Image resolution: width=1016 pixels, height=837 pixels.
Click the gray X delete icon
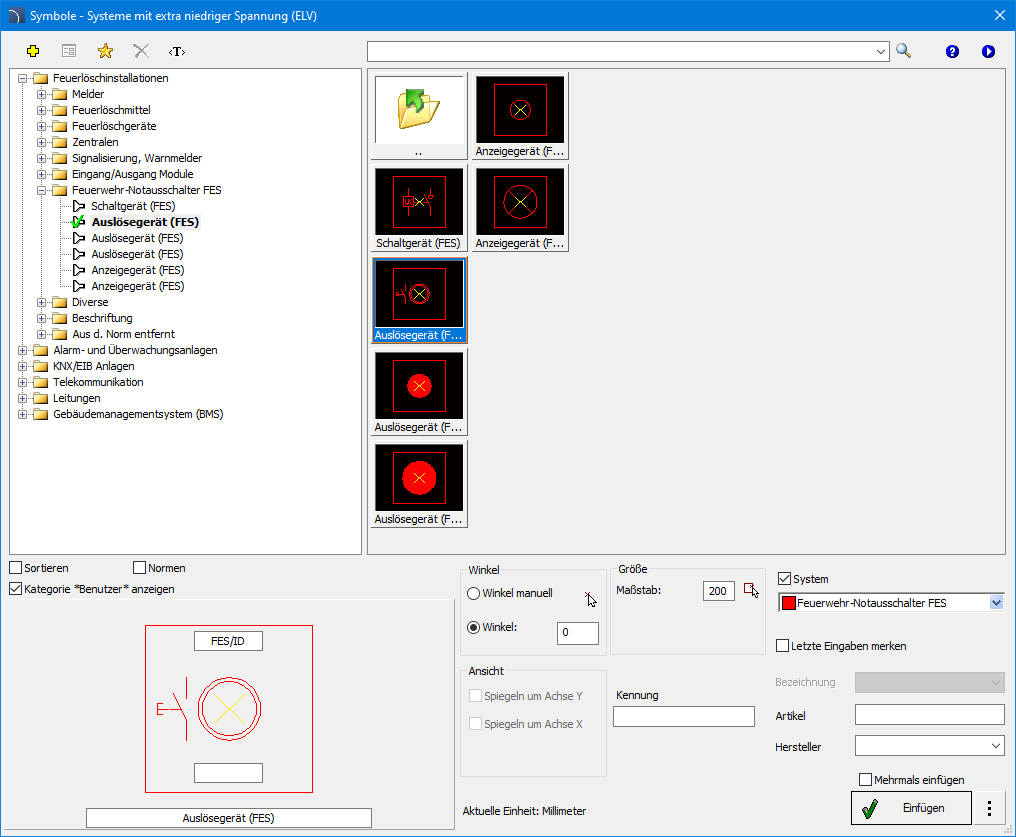[141, 51]
